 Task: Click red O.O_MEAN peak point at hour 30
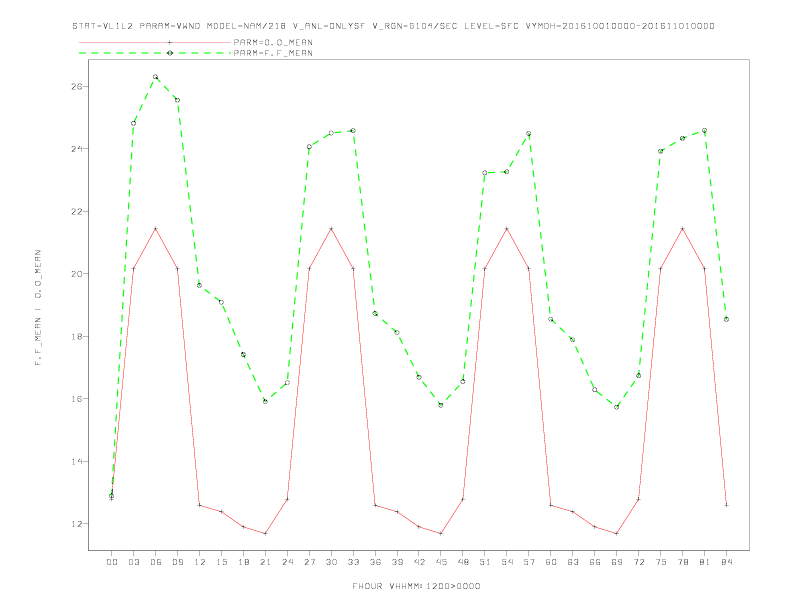tap(331, 229)
